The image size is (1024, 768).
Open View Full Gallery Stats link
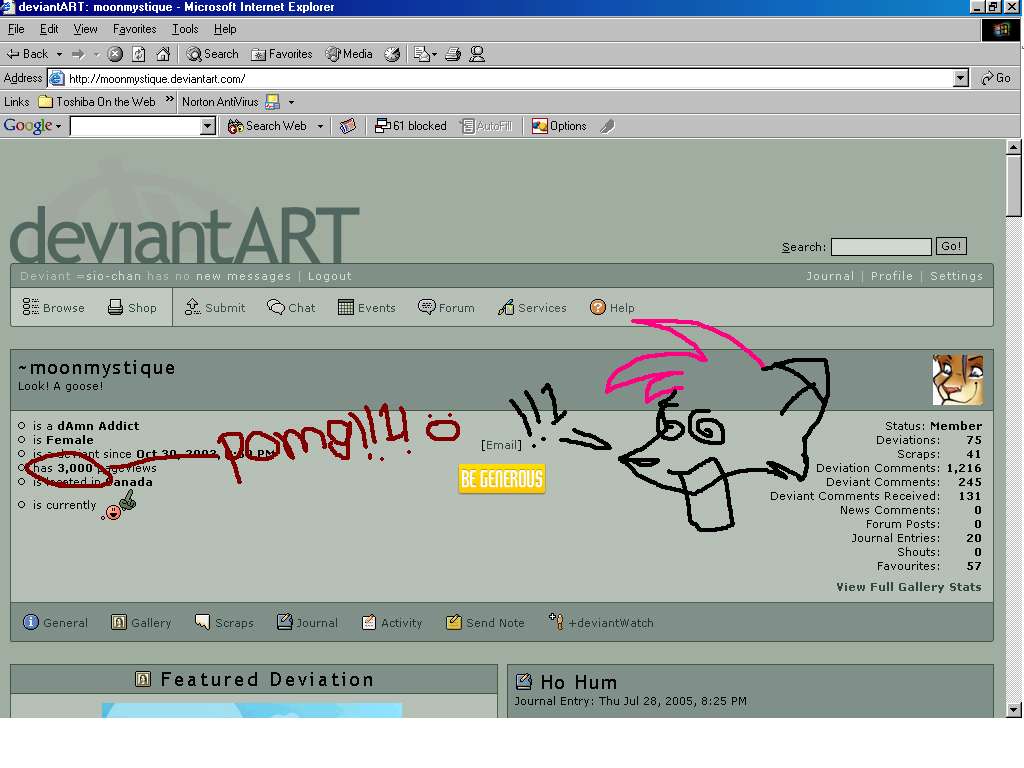(908, 587)
